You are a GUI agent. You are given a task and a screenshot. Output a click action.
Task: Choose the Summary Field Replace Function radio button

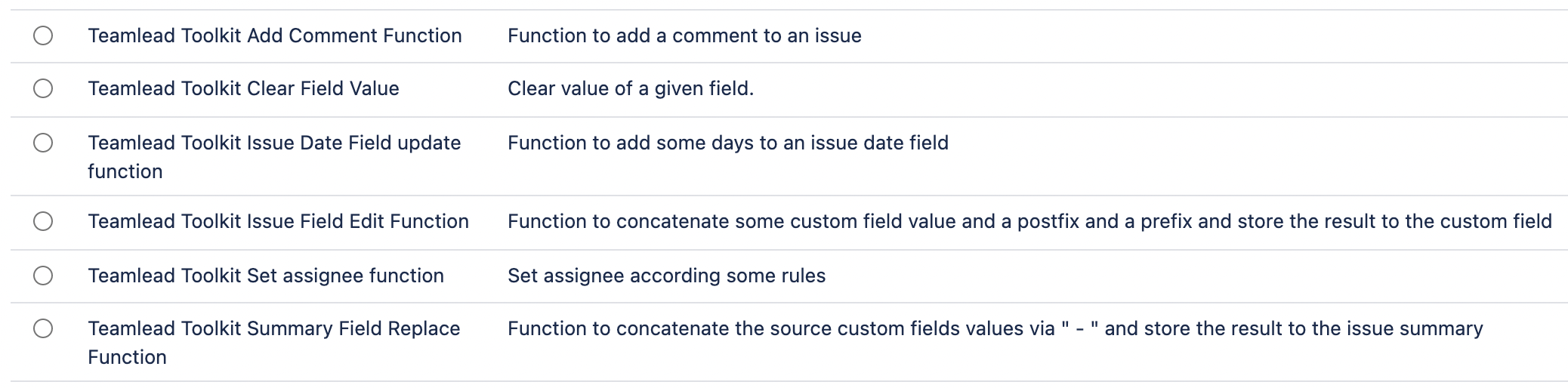43,328
